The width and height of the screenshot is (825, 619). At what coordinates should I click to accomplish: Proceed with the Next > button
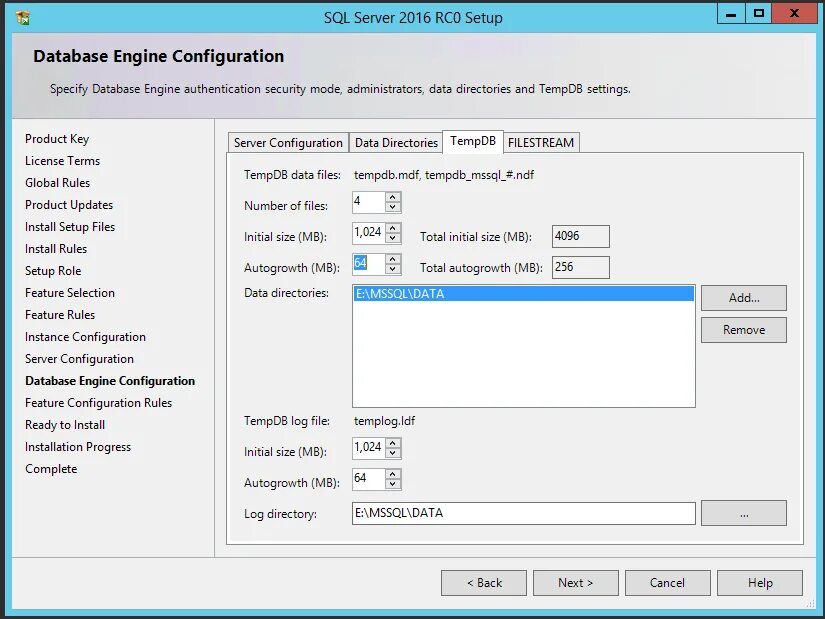(576, 583)
